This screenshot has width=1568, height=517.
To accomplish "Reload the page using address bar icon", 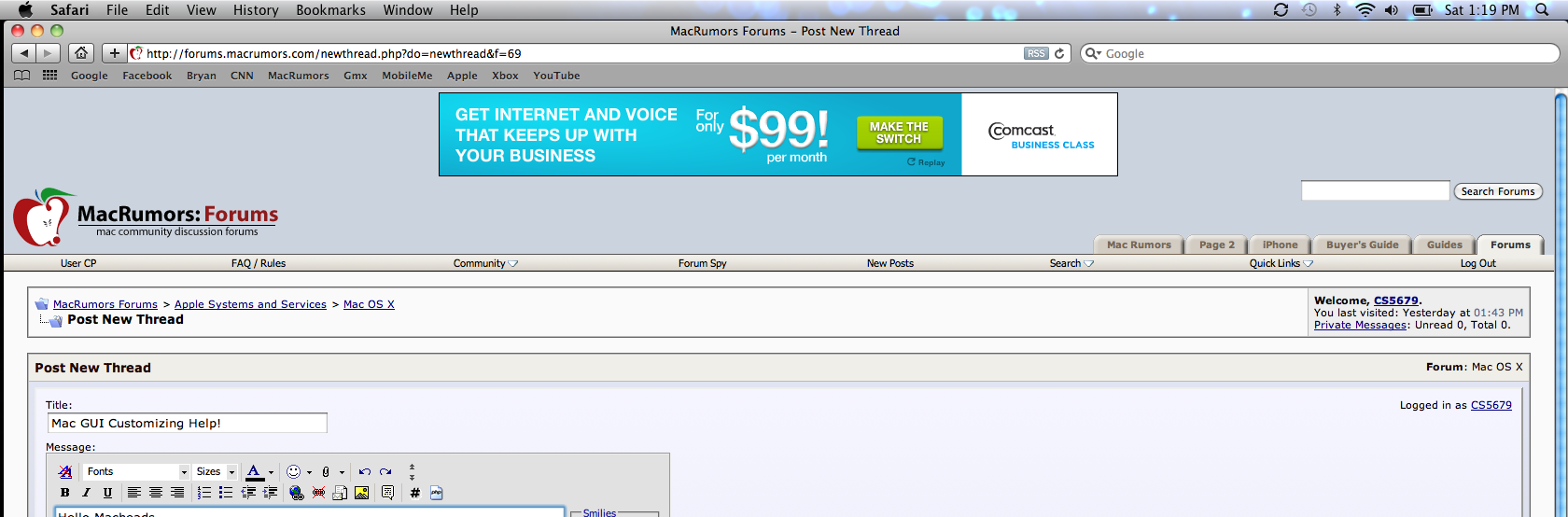I will (1059, 53).
